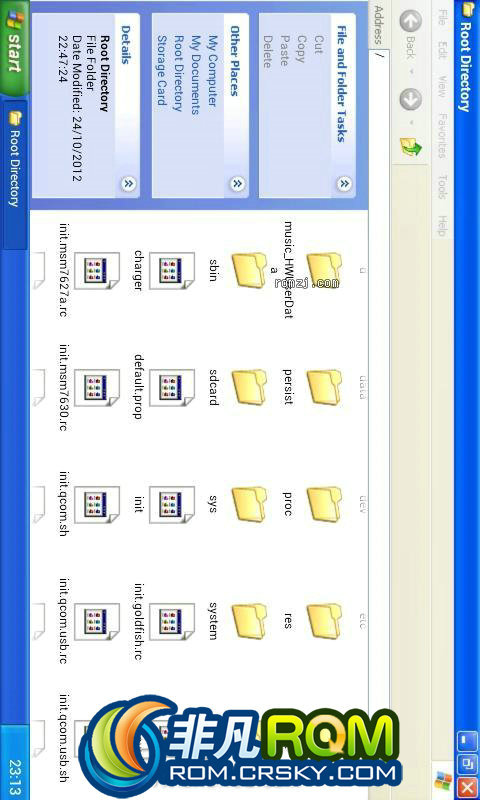This screenshot has height=800, width=480.
Task: Open the Favorites menu
Action: tap(442, 135)
